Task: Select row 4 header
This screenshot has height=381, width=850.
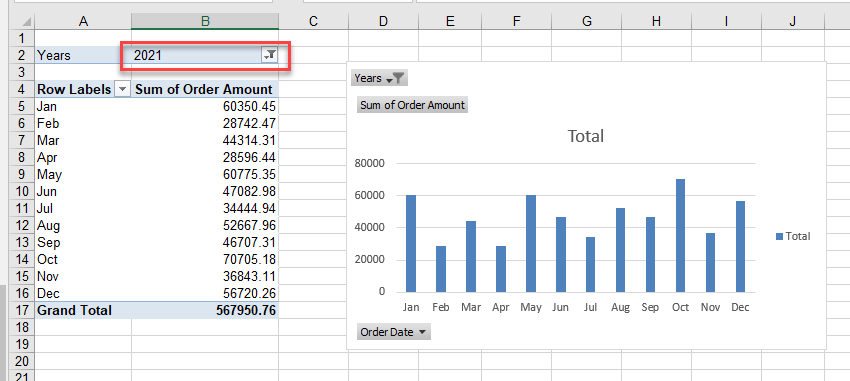Action: [22, 89]
